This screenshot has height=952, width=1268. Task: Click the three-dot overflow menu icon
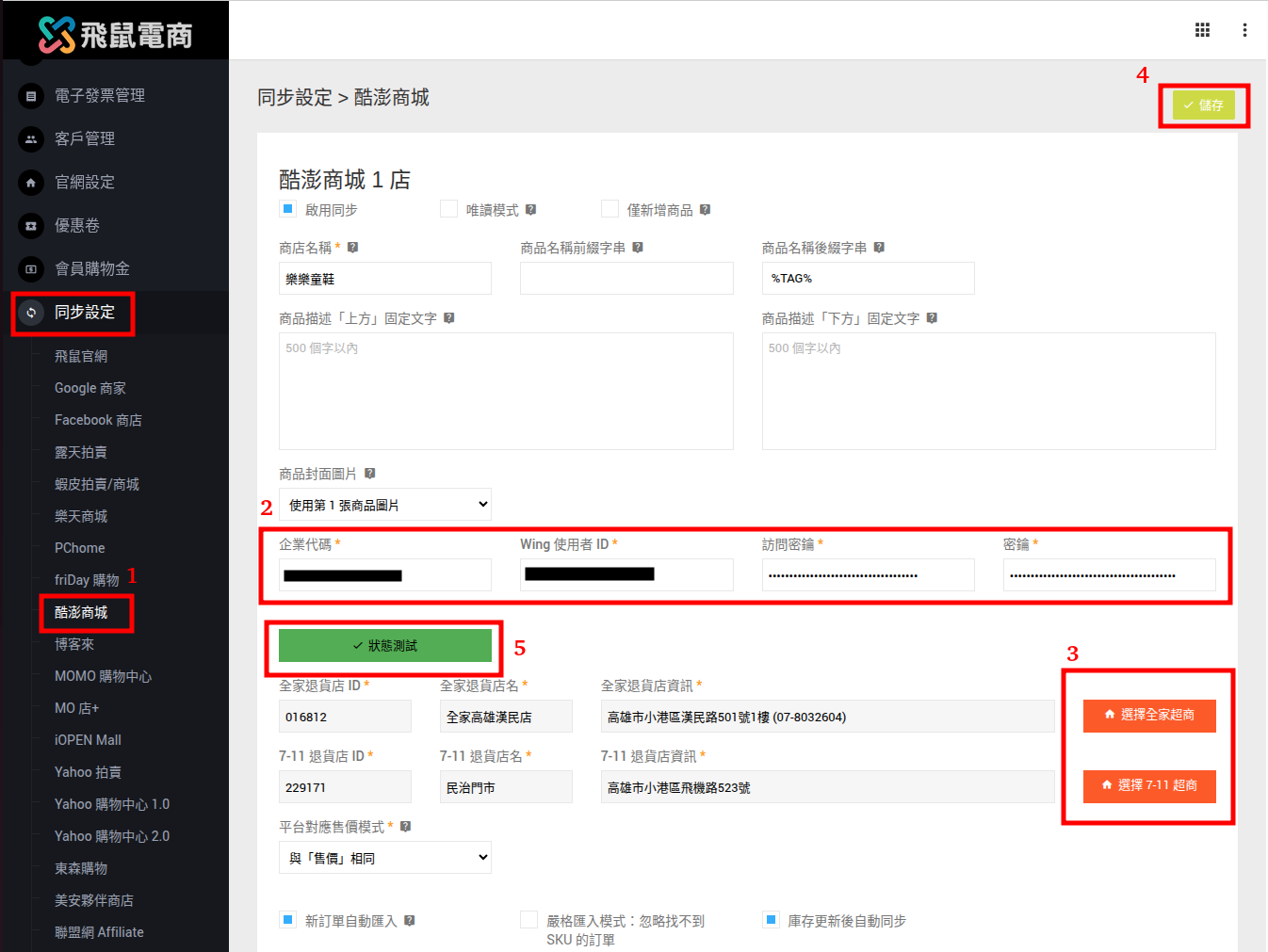pyautogui.click(x=1244, y=29)
